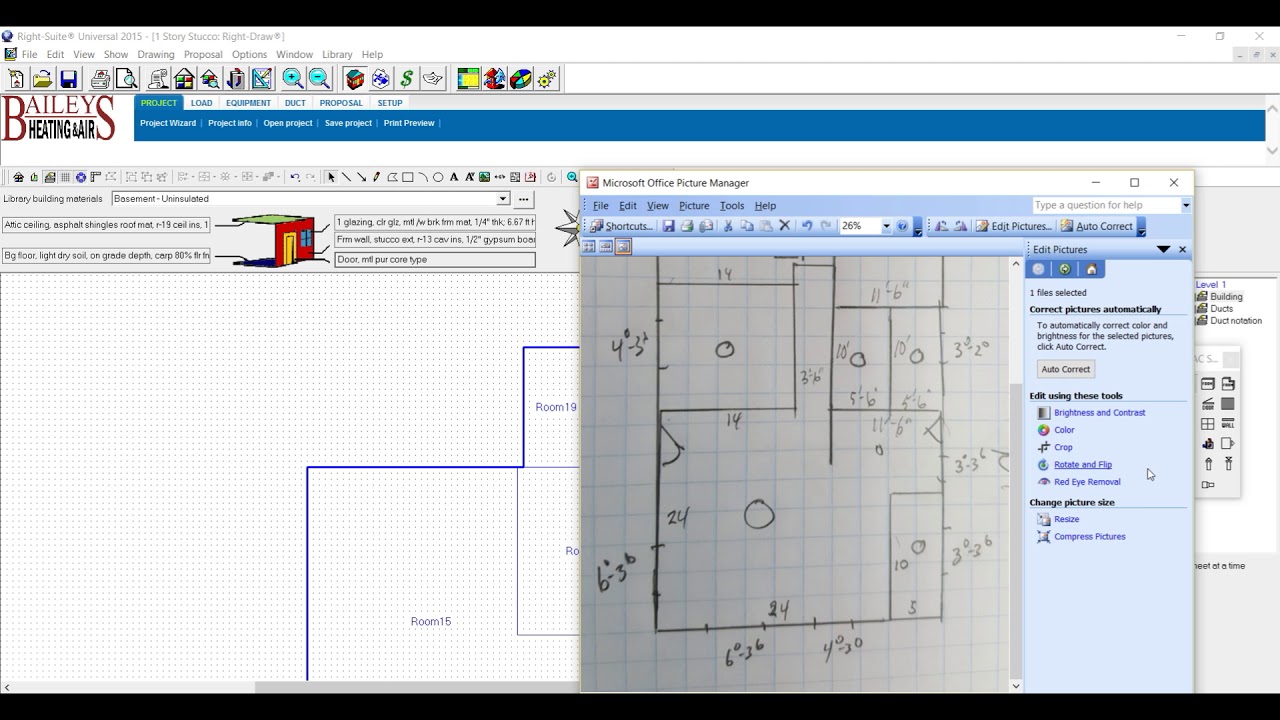Open the Tools menu in Picture Manager
Image resolution: width=1280 pixels, height=720 pixels.
coord(732,205)
